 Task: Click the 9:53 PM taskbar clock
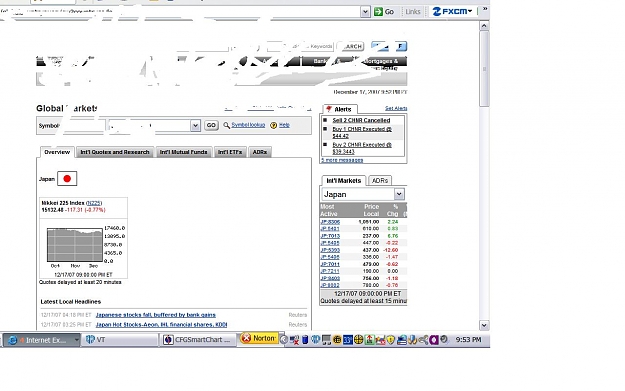pos(468,340)
